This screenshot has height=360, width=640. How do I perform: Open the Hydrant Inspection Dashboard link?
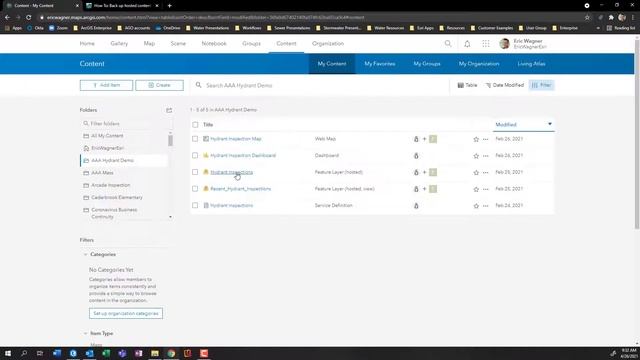tap(243, 156)
